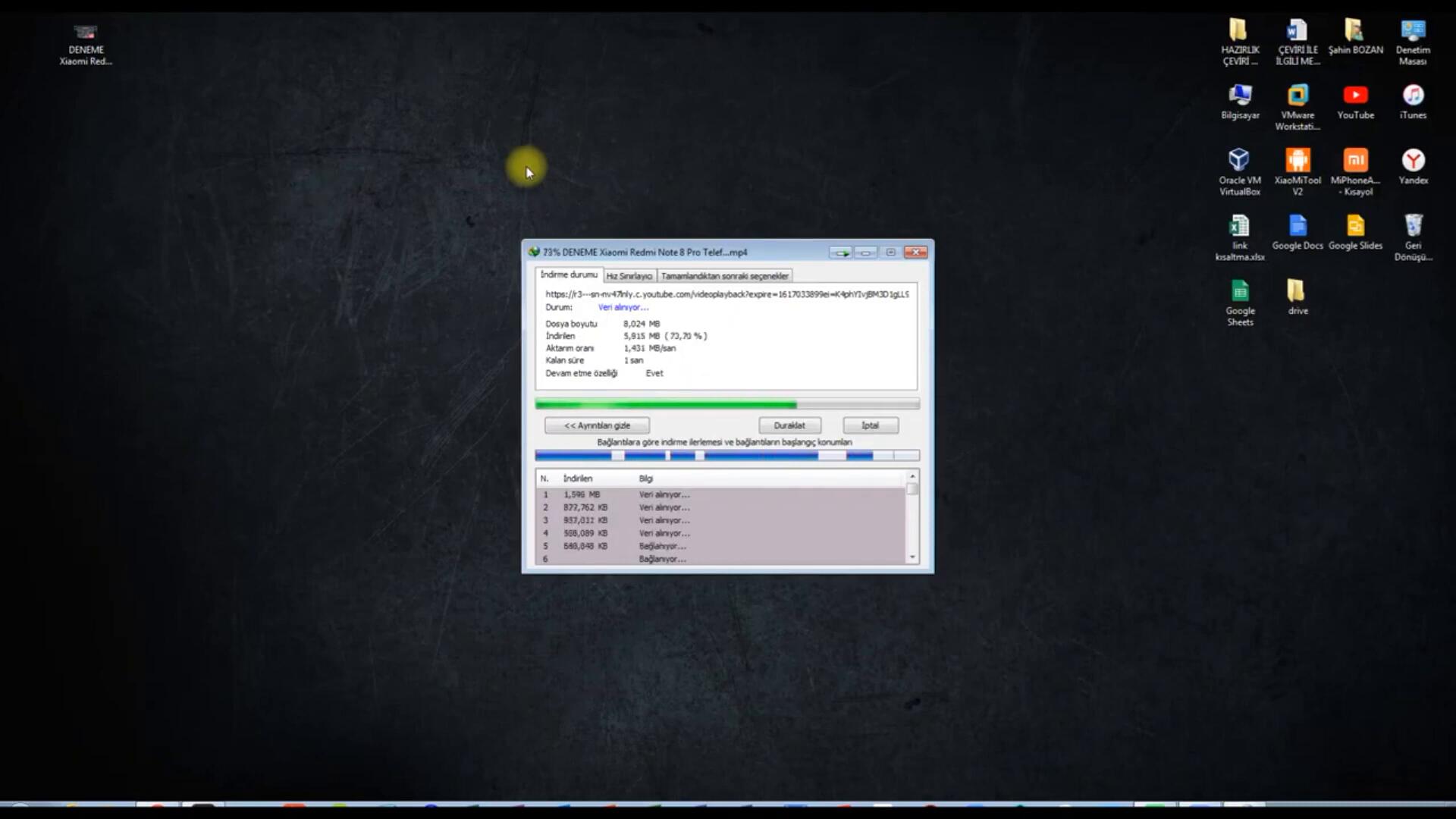Select the Google Sheets desktop icon

click(1240, 292)
